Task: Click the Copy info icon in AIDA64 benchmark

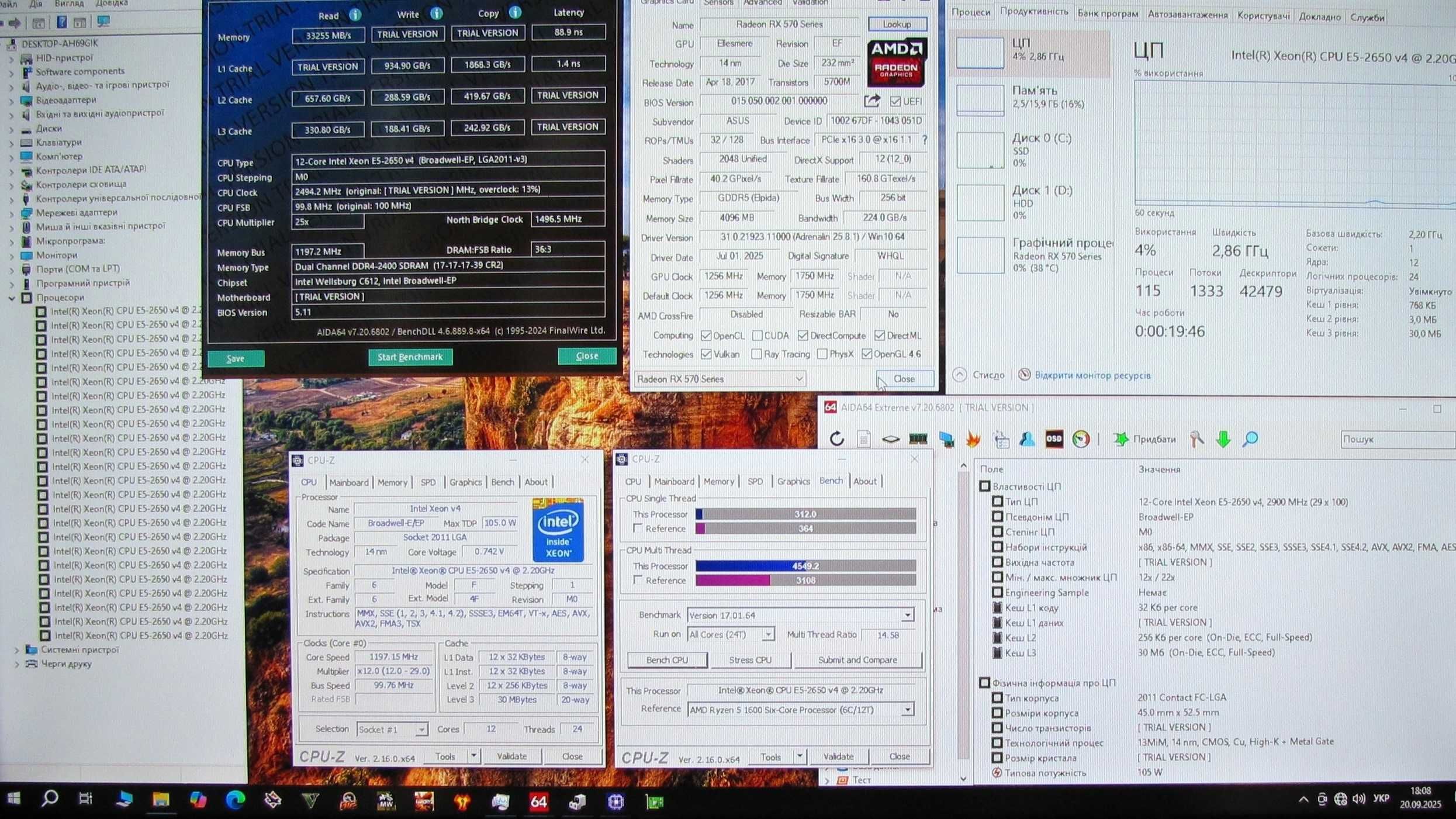Action: 515,12
